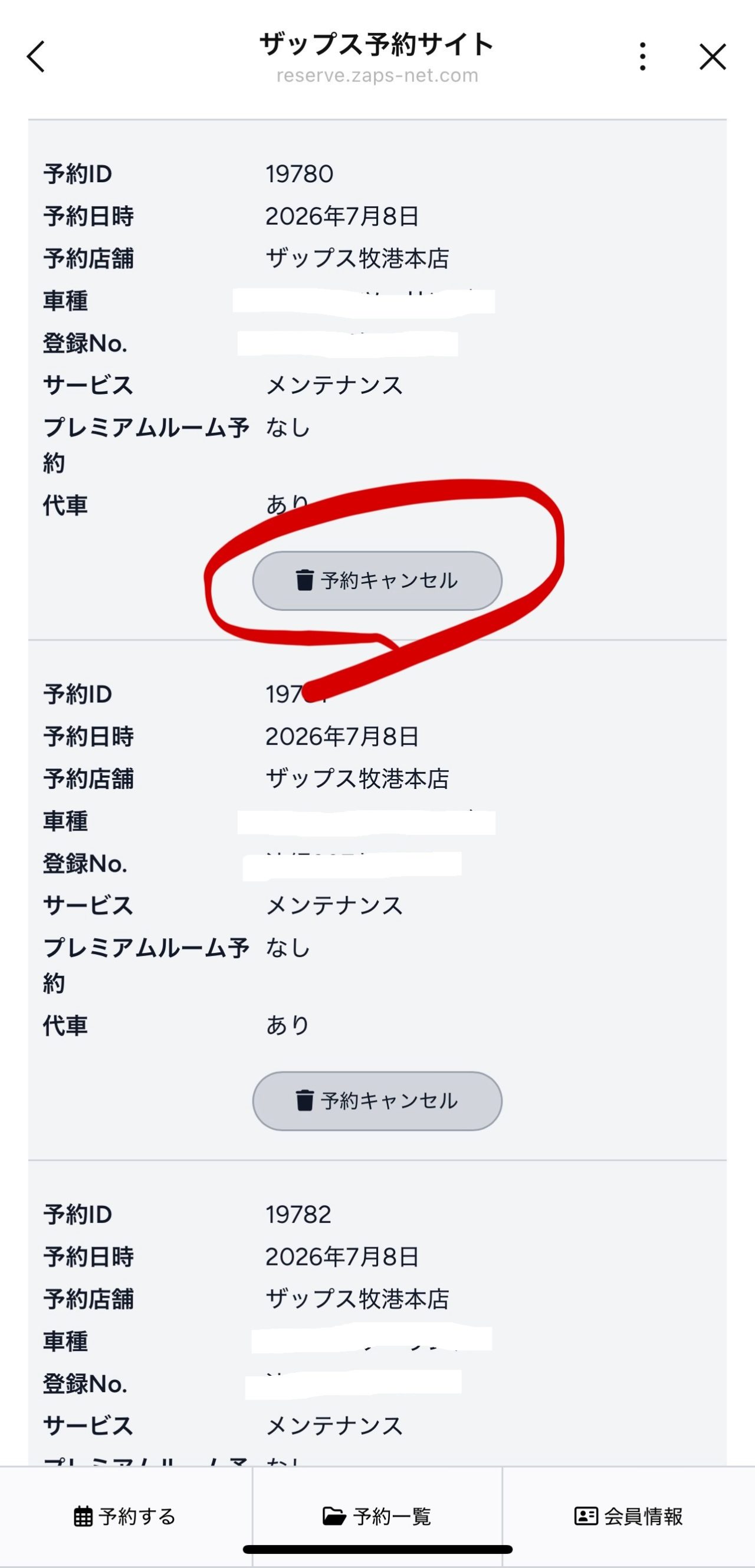Click ID card icon beside 会員情報

coord(586,1516)
